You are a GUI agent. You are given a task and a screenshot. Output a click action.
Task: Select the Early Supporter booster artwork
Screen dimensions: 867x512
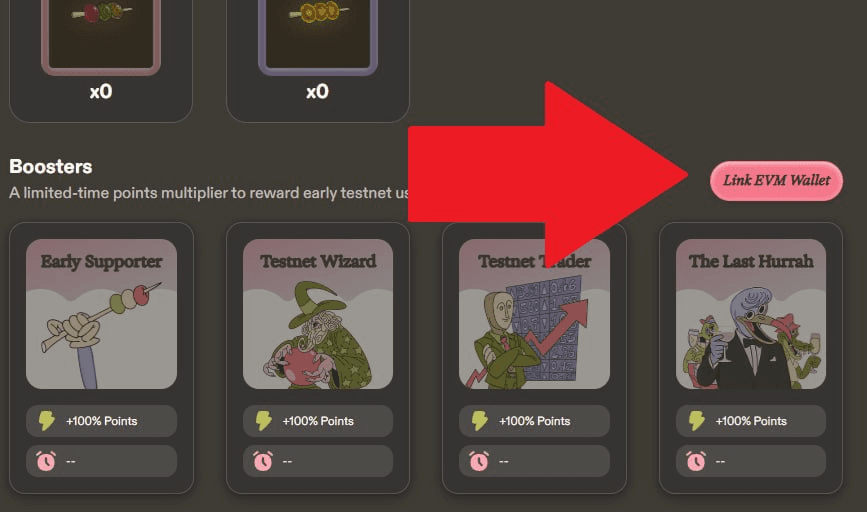pyautogui.click(x=102, y=314)
